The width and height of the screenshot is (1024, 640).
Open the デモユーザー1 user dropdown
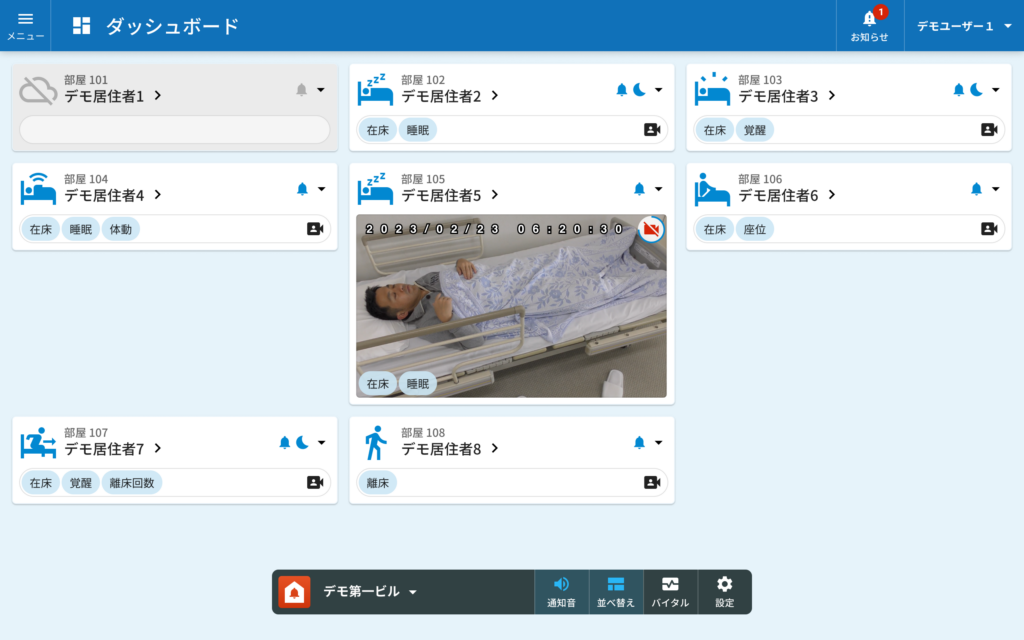coord(964,26)
